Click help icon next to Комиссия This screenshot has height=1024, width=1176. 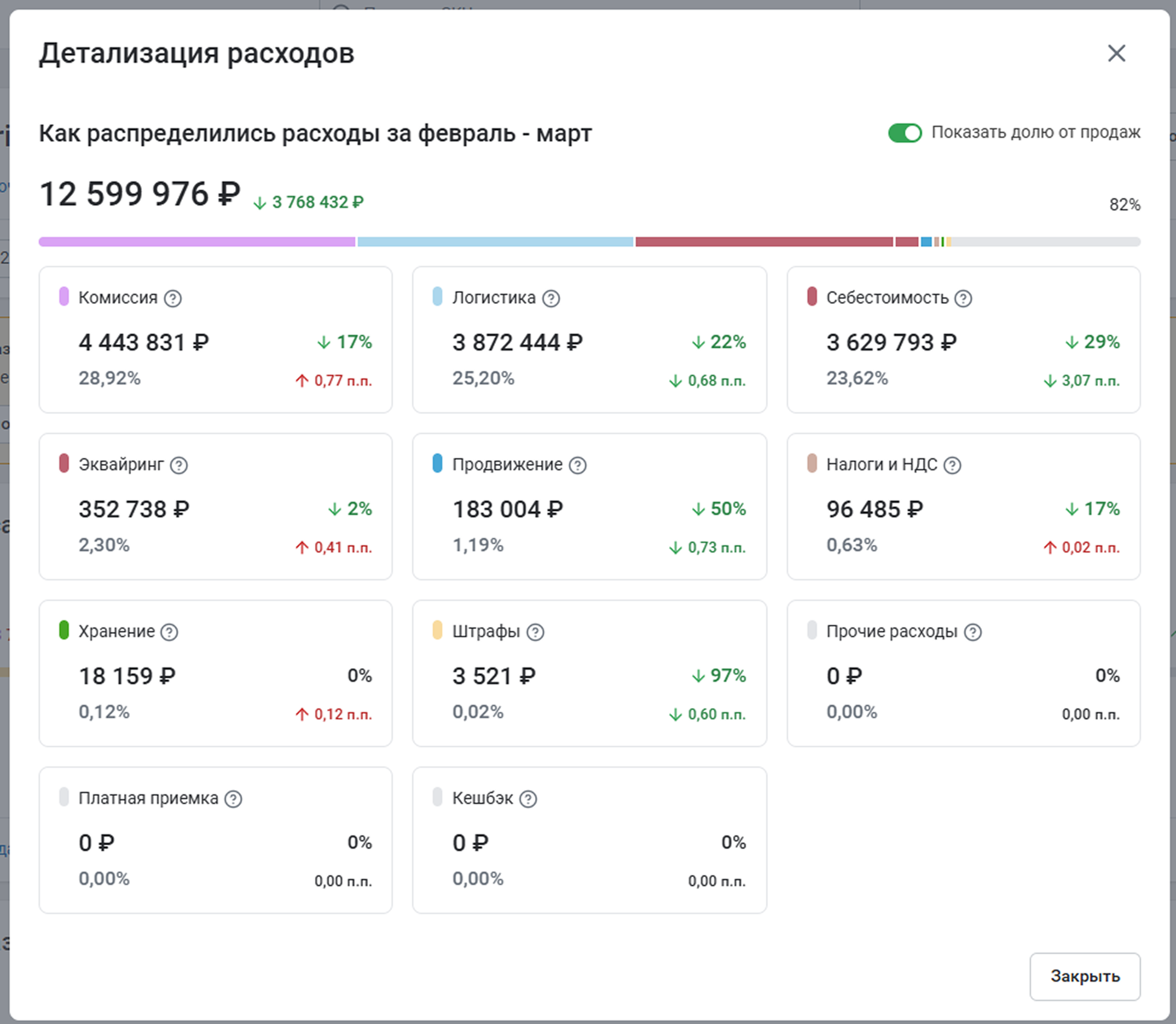click(173, 299)
